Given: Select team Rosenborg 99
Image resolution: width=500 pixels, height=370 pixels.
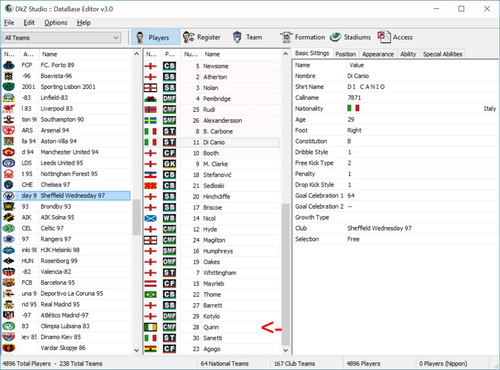Looking at the screenshot, I should [67, 261].
